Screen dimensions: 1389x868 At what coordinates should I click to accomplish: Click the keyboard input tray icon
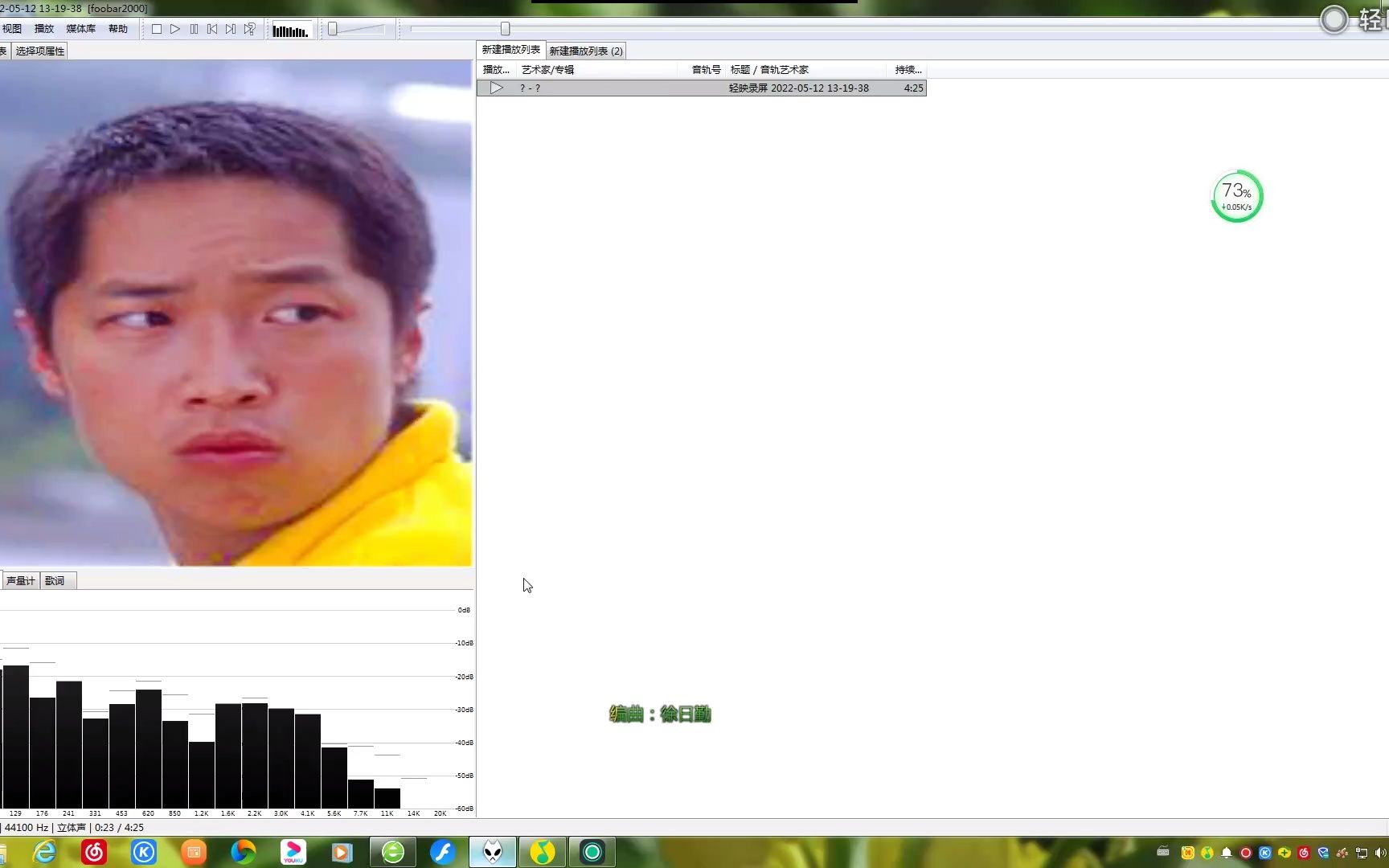point(1163,852)
